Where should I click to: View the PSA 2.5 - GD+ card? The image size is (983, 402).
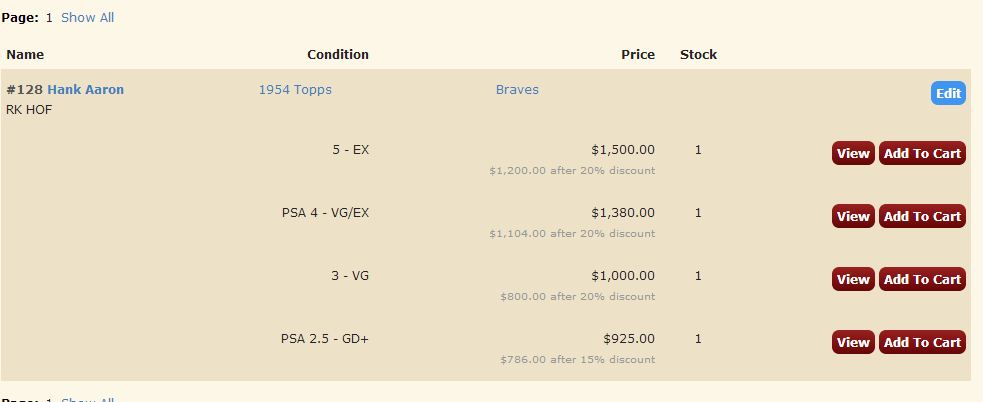[x=853, y=342]
